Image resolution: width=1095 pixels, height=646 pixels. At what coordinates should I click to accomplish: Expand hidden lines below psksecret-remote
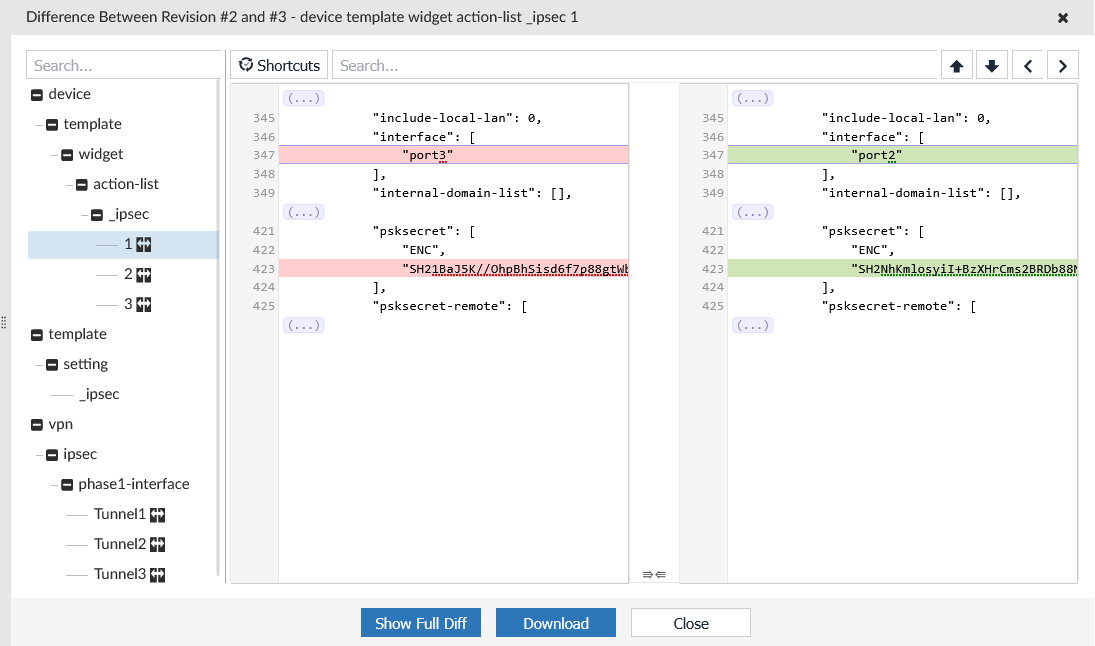303,324
